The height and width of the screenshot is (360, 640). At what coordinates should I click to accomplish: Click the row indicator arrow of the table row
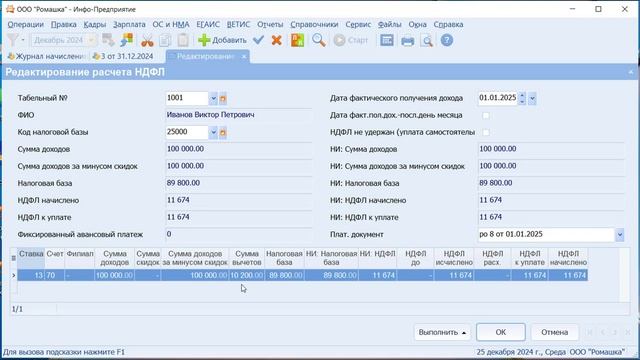coord(13,276)
